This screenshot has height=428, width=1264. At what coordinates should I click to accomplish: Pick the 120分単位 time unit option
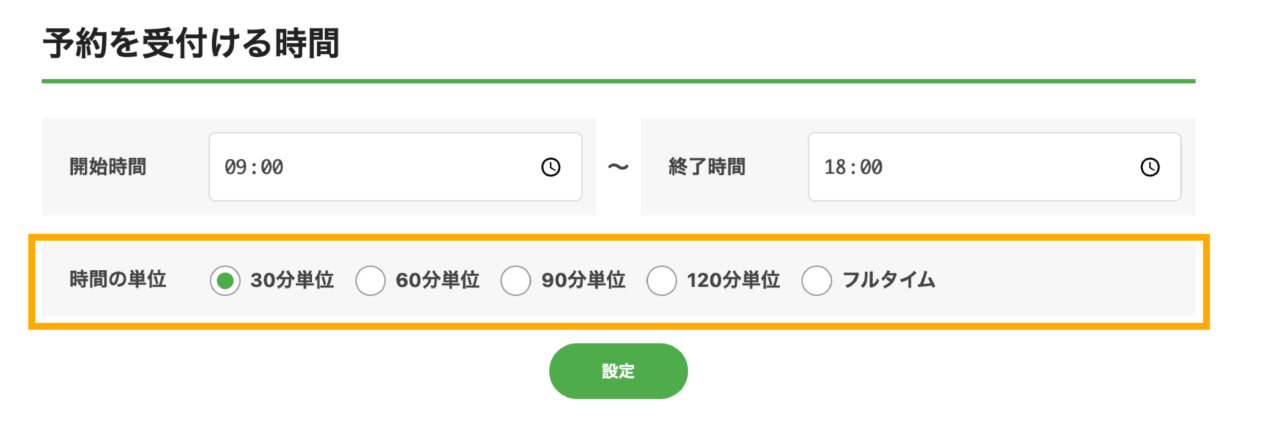pyautogui.click(x=662, y=281)
